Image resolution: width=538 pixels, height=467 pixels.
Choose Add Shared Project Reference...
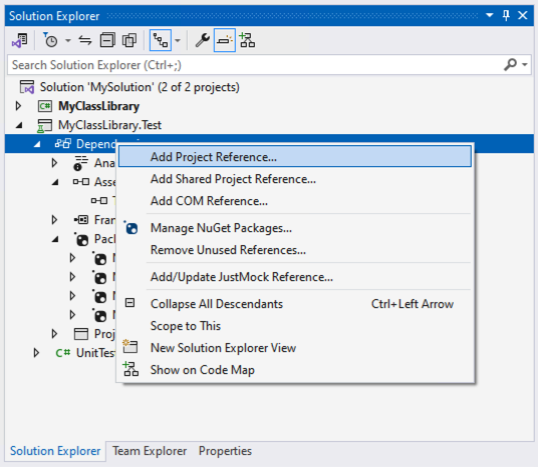pos(295,179)
